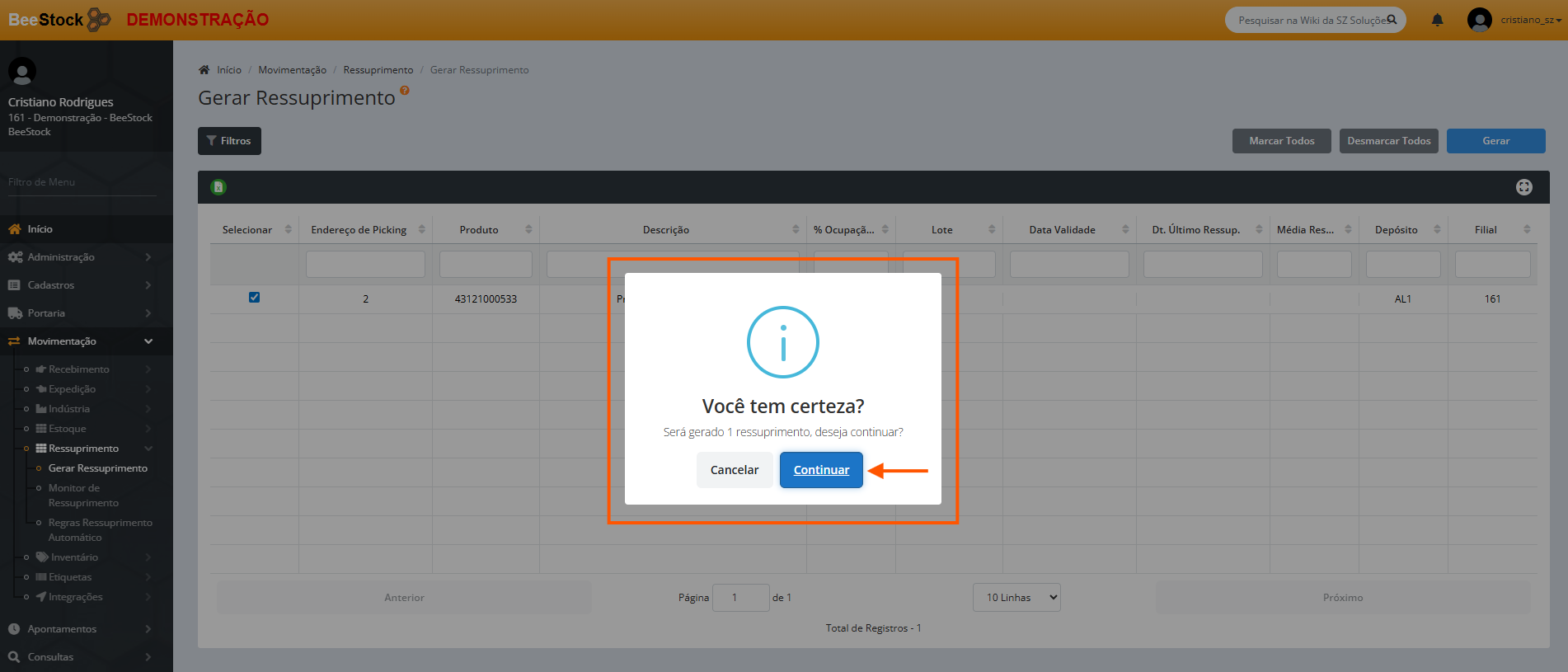
Task: Open Monitor de Ressuprimento menu item
Action: coord(83,496)
